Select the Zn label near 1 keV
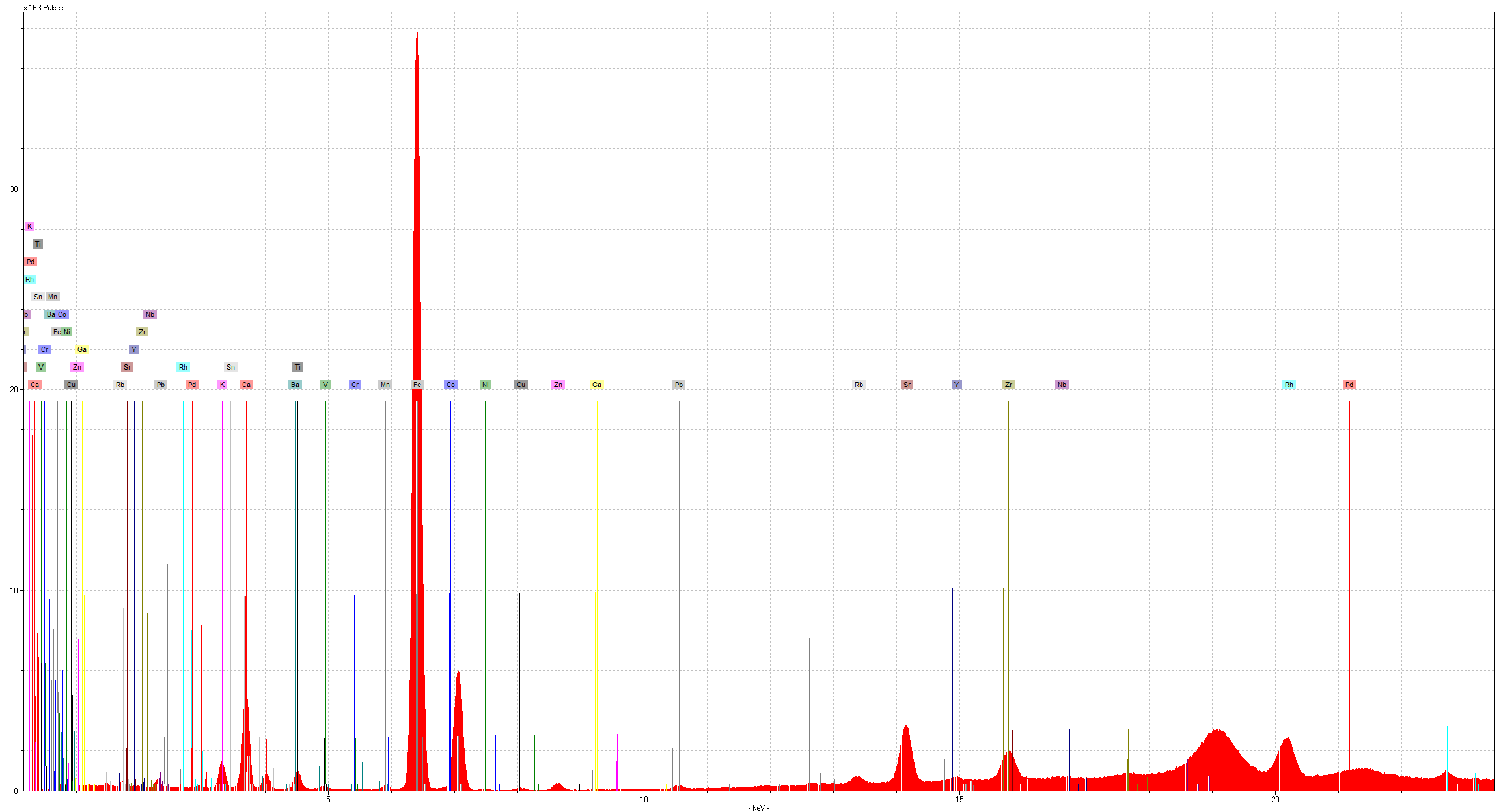This screenshot has height=812, width=1501. [x=77, y=367]
